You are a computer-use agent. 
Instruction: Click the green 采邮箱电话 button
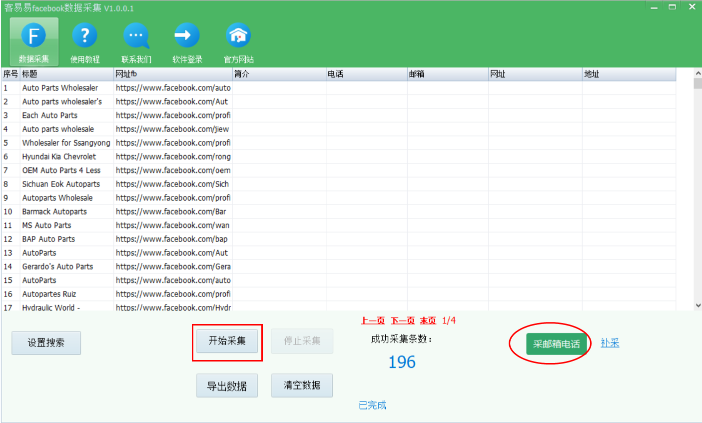click(556, 344)
